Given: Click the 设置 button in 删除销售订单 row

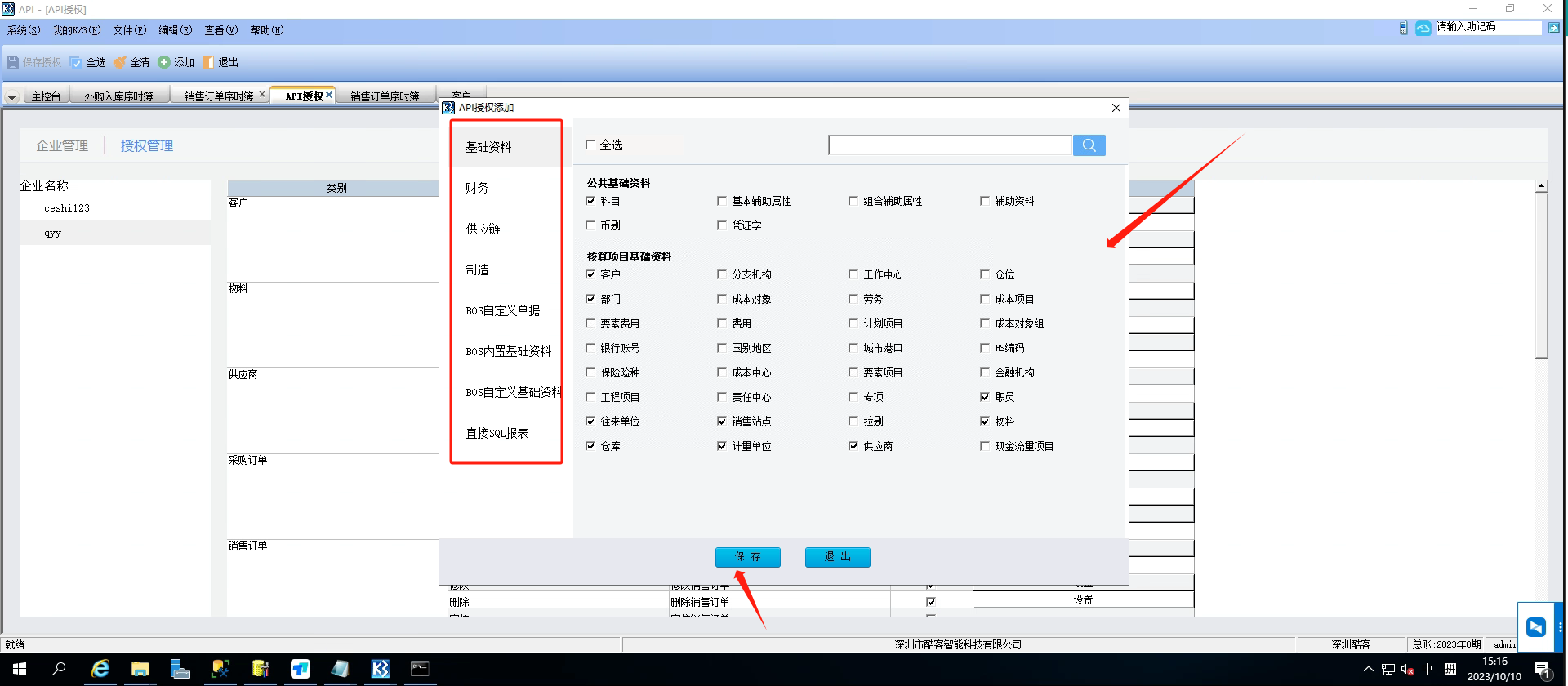Looking at the screenshot, I should 1083,599.
